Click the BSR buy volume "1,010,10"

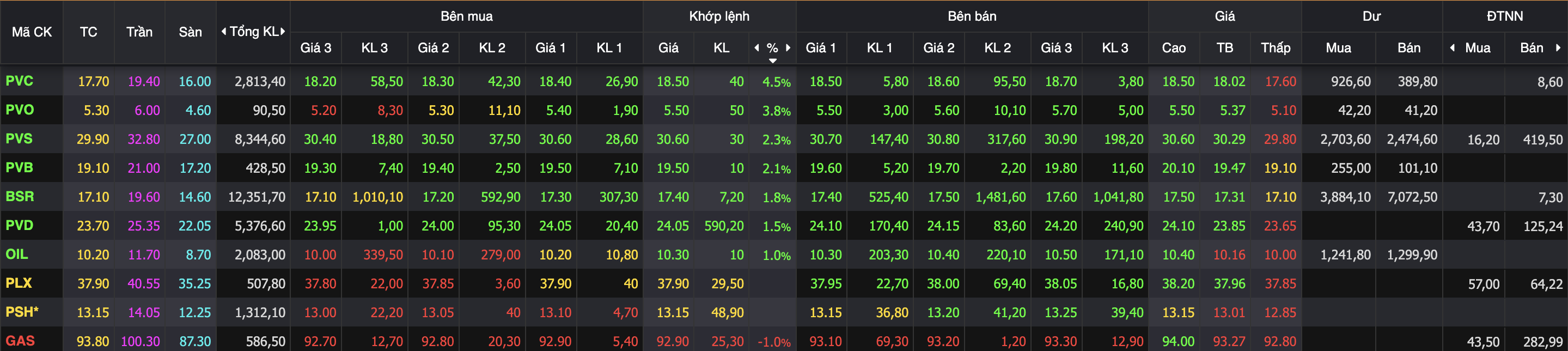pyautogui.click(x=377, y=197)
